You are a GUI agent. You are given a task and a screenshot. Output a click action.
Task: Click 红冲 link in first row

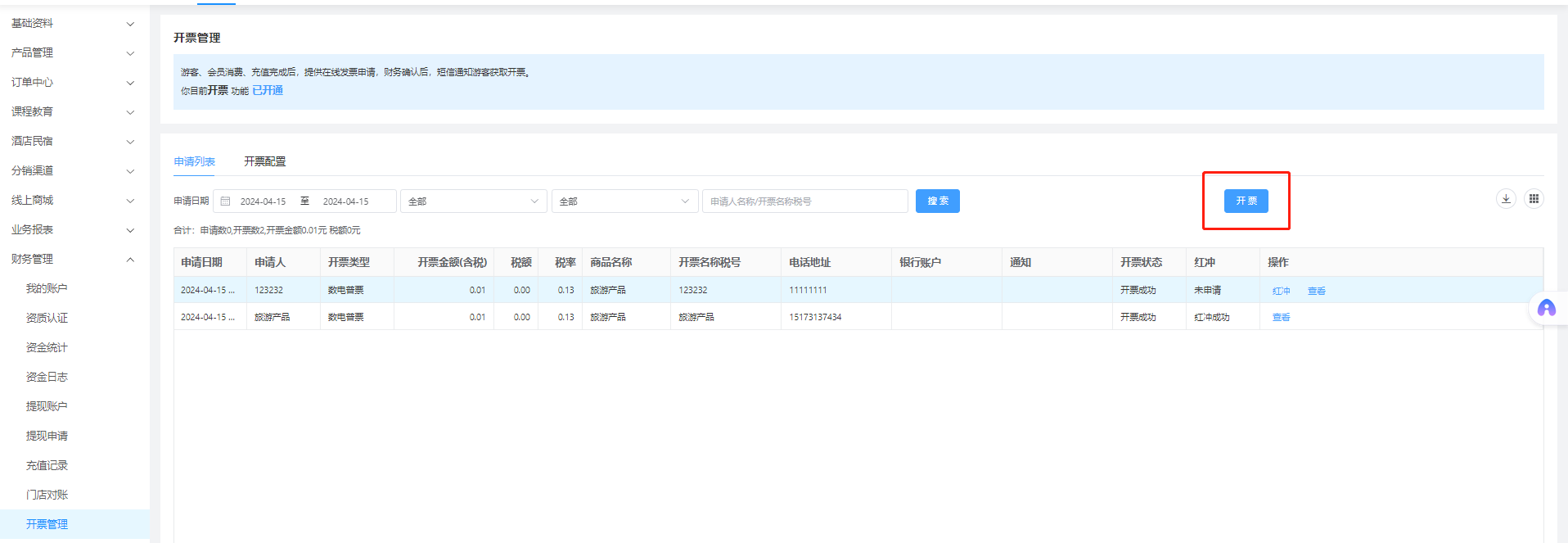1281,292
